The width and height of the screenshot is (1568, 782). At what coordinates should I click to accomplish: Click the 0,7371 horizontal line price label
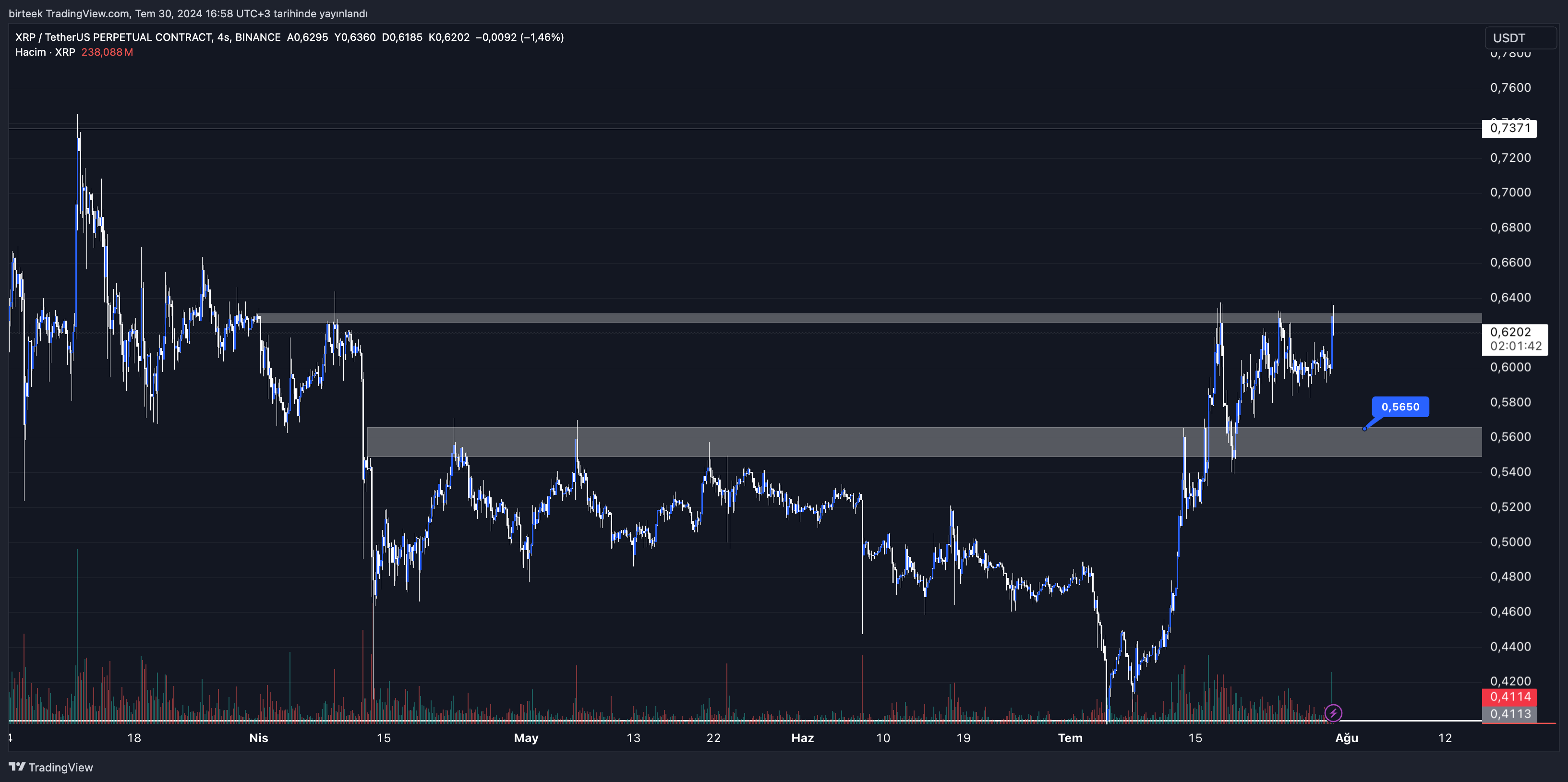point(1509,128)
